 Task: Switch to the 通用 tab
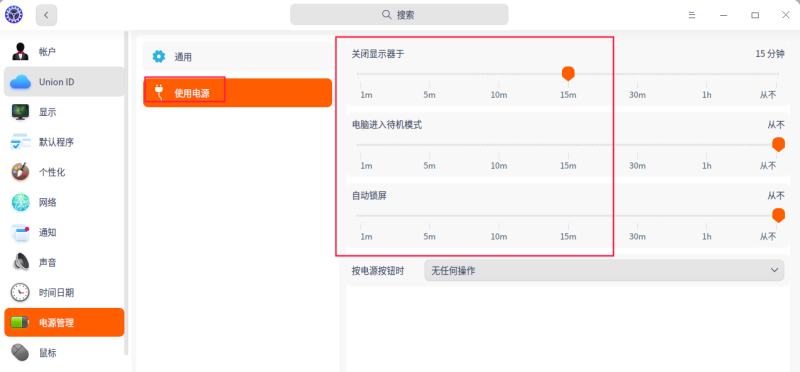(x=238, y=57)
